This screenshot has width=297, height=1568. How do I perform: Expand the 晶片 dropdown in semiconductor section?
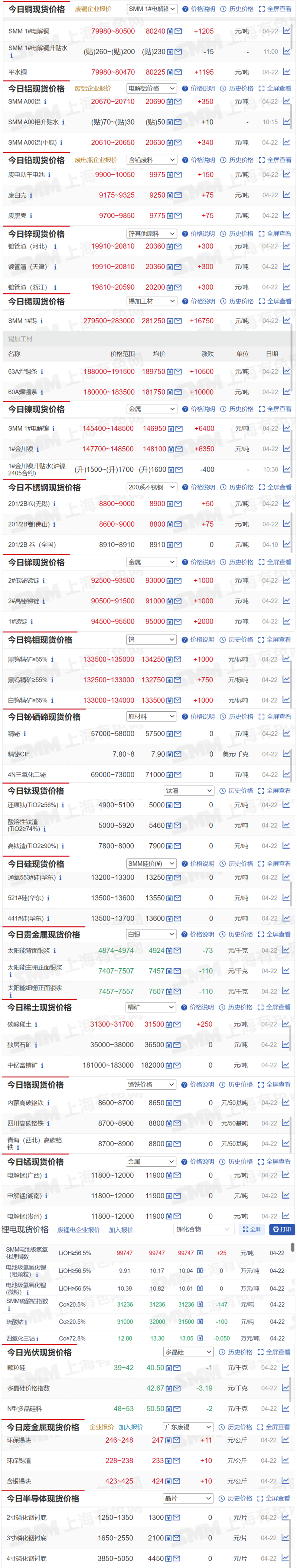[x=188, y=1498]
